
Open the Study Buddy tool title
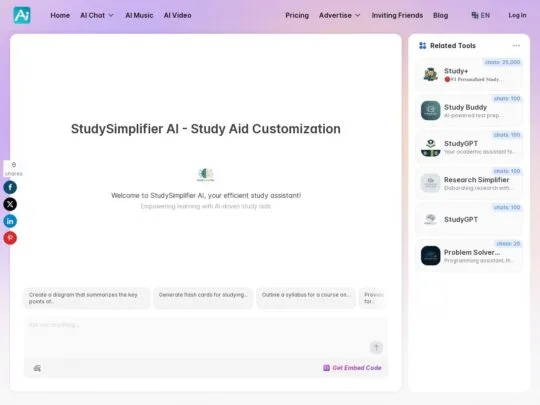point(465,107)
